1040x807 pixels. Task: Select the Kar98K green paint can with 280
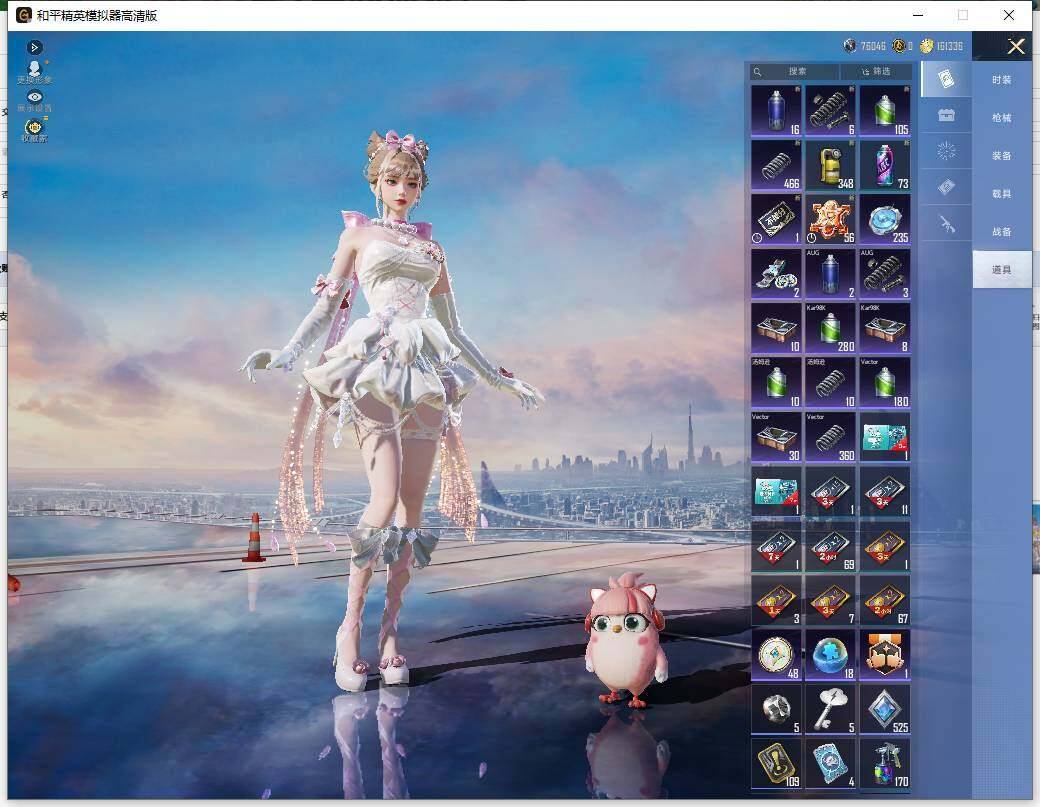[830, 328]
